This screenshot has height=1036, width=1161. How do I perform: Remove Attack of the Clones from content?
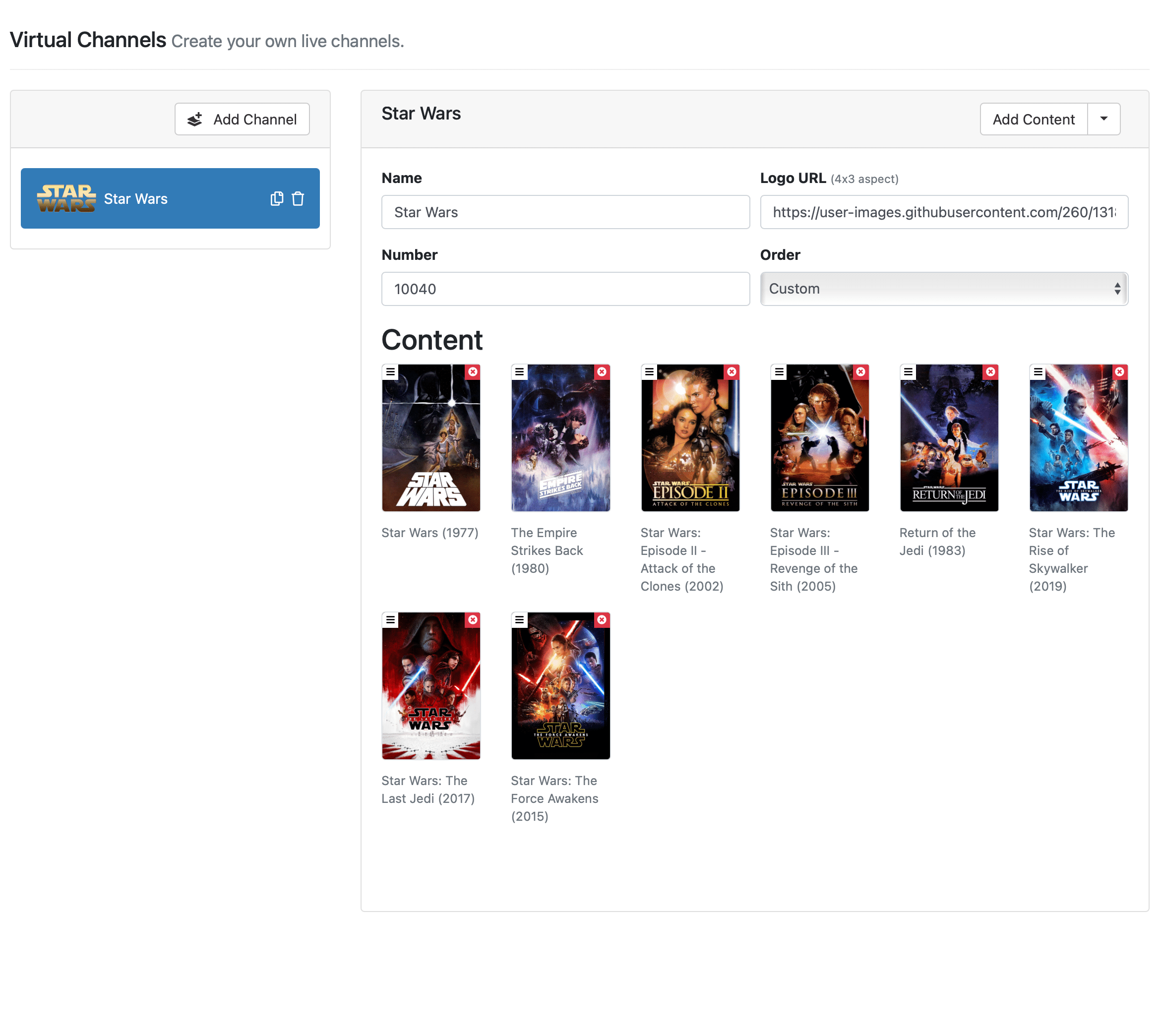732,372
